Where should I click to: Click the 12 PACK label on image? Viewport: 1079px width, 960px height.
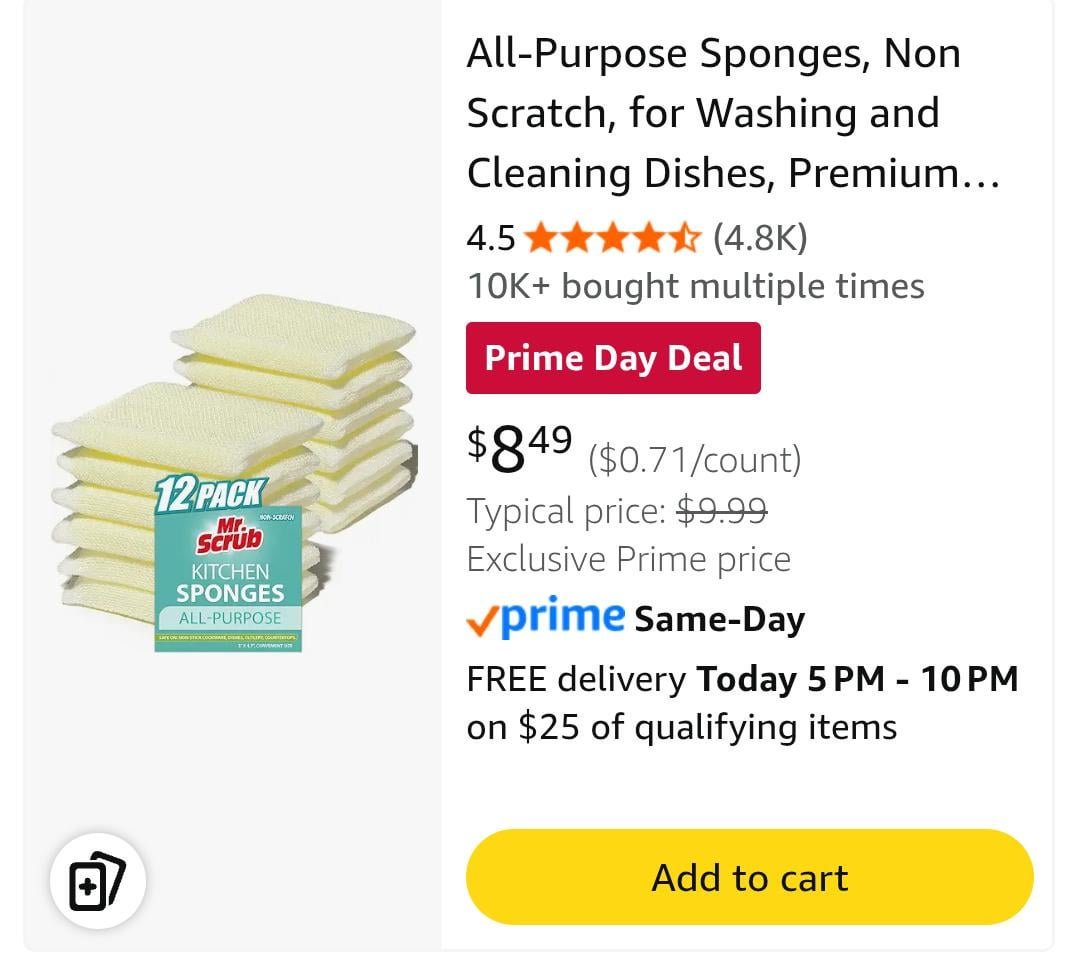[210, 493]
